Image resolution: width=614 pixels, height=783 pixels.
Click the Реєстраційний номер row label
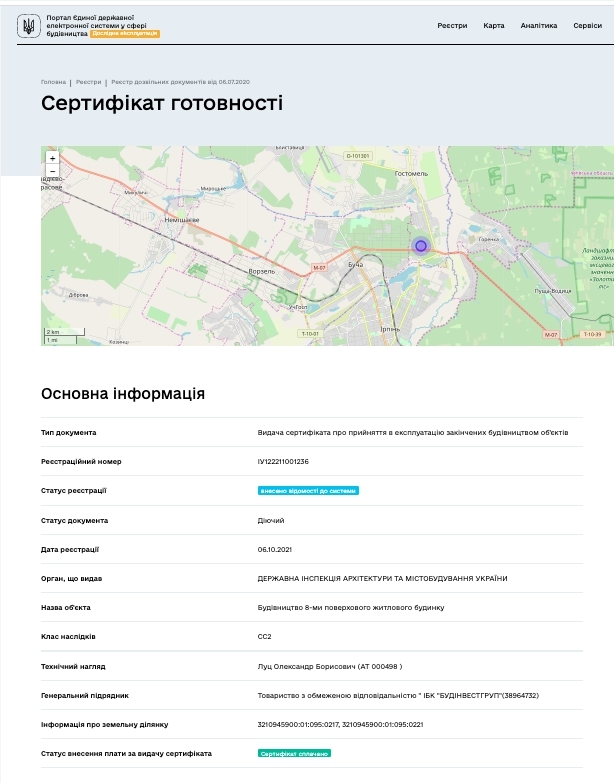click(x=81, y=461)
